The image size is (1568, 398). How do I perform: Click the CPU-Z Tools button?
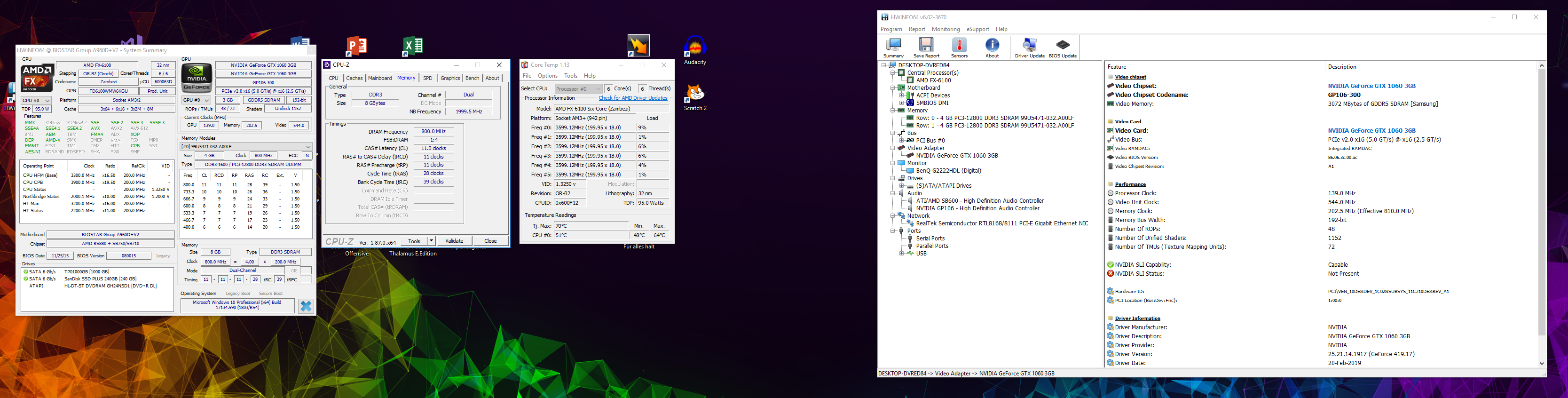(414, 241)
